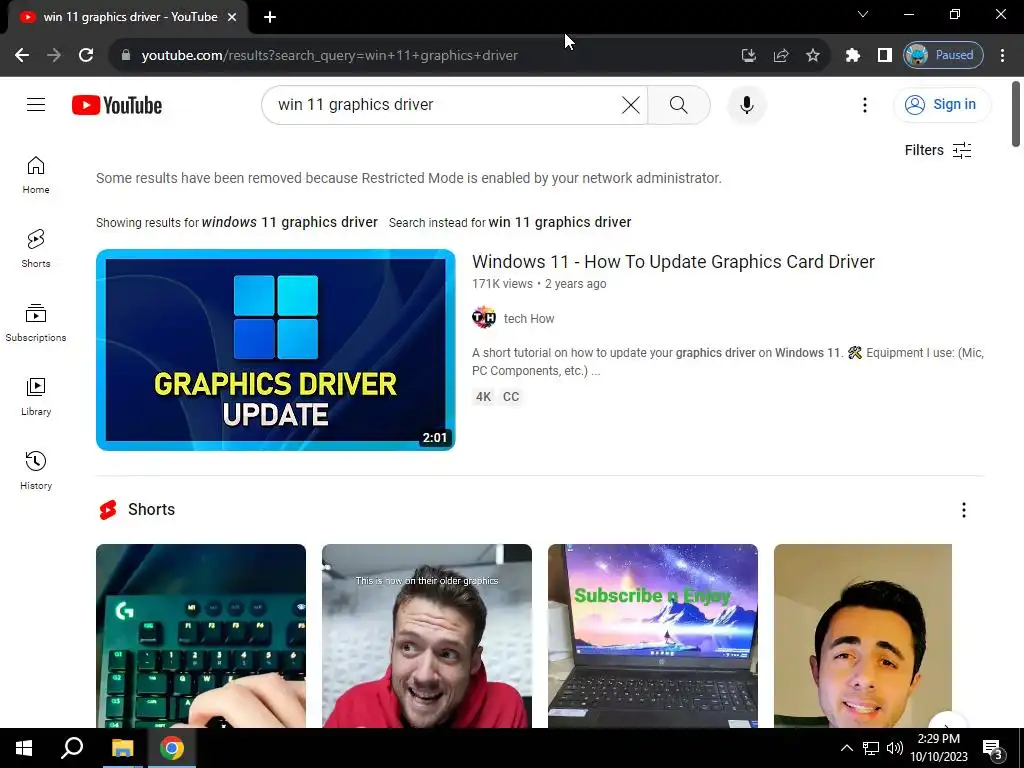Click the page vertical scrollbar

[1016, 114]
